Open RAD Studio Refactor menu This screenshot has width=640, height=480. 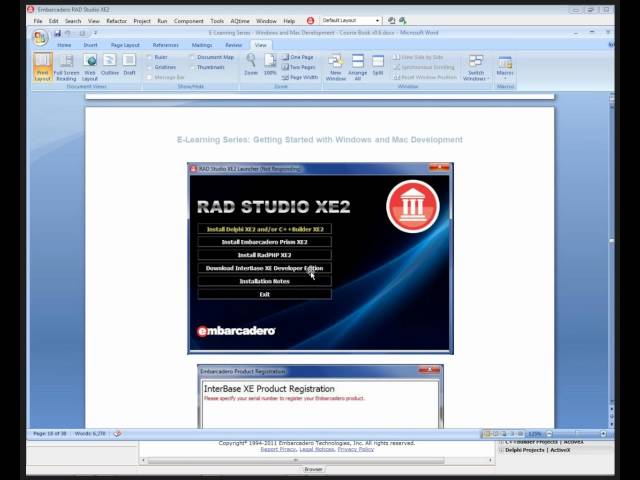(x=116, y=21)
